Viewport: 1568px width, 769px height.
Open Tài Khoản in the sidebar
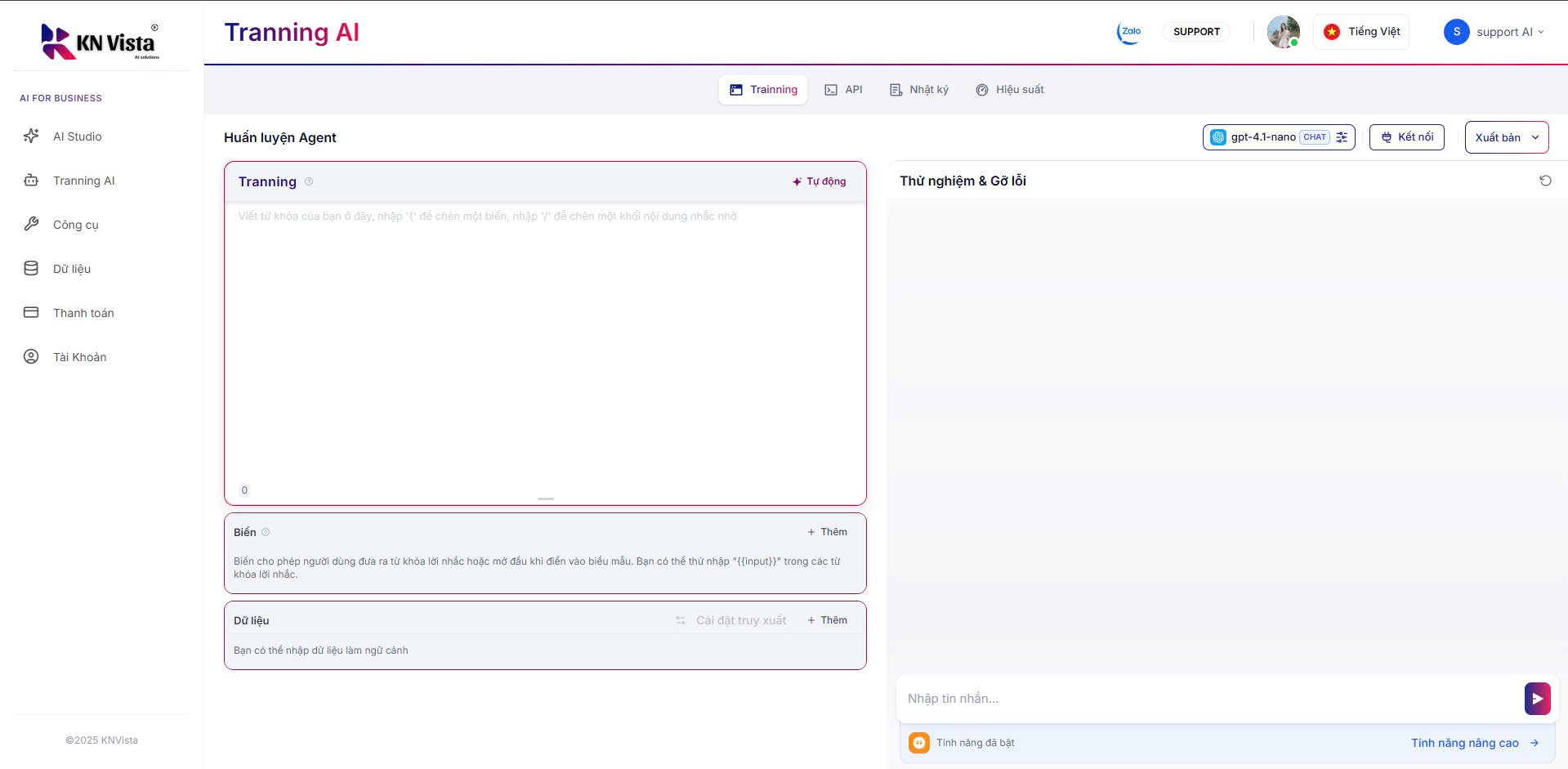click(x=79, y=356)
